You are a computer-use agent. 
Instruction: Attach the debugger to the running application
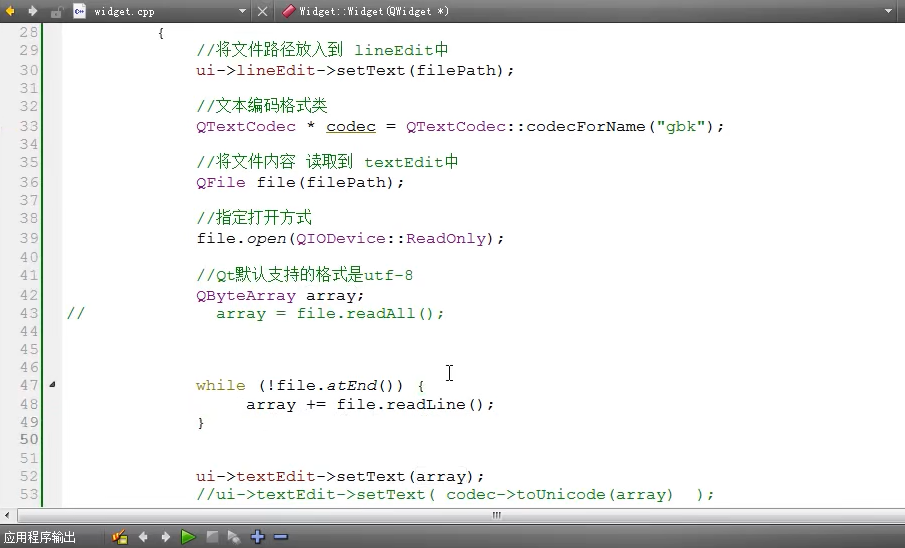tap(234, 538)
